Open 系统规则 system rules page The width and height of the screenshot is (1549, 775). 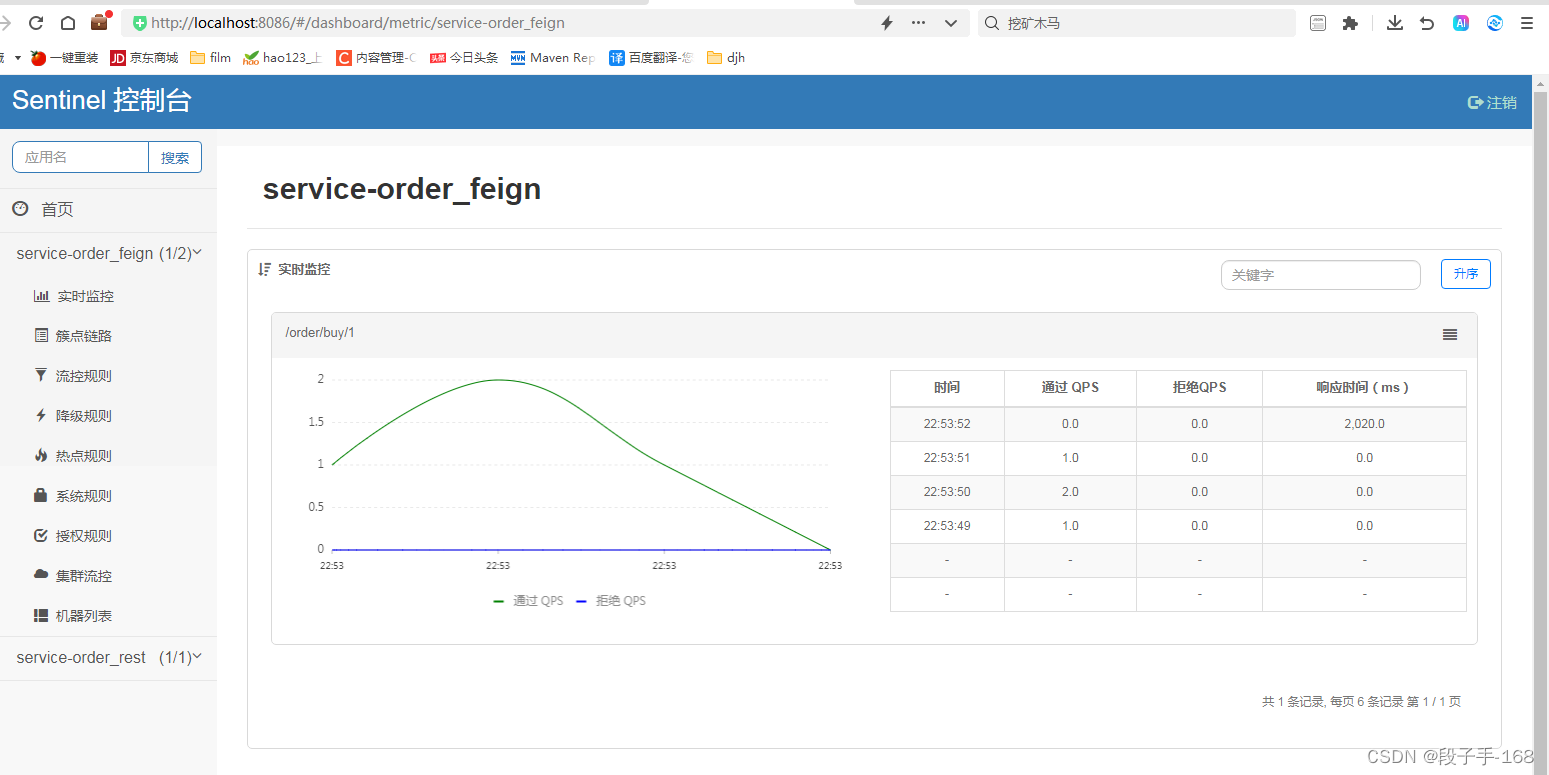(x=73, y=496)
